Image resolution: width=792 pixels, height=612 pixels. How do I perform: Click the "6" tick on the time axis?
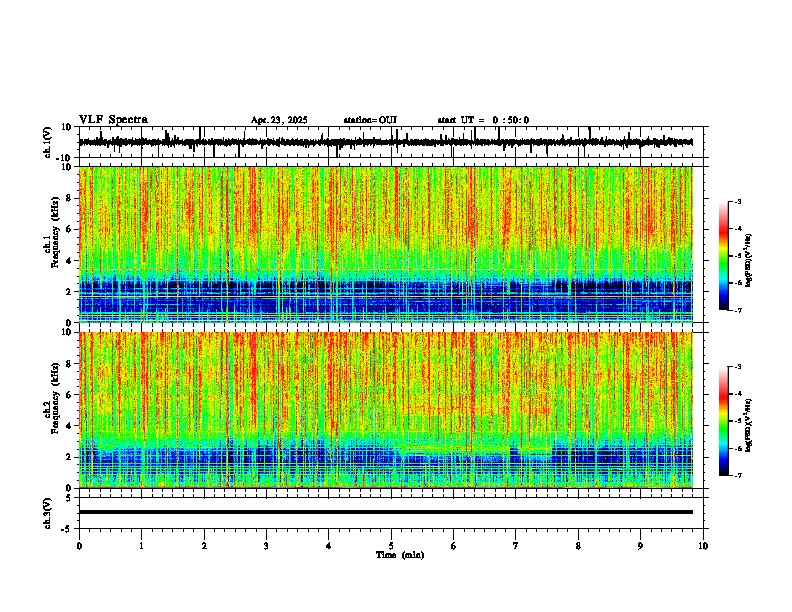pos(454,546)
